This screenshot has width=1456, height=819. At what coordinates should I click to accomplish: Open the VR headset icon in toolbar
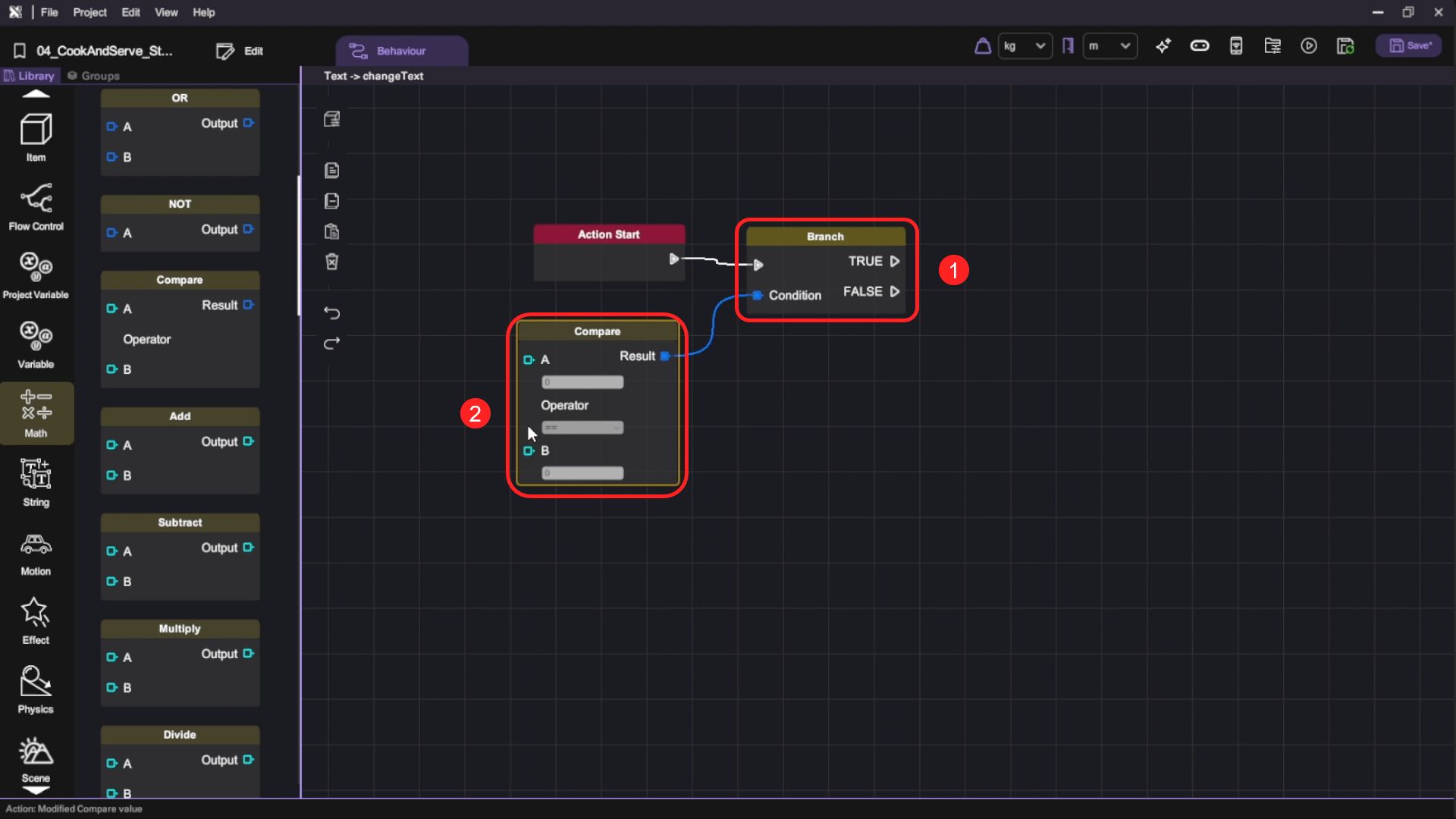click(x=1200, y=46)
